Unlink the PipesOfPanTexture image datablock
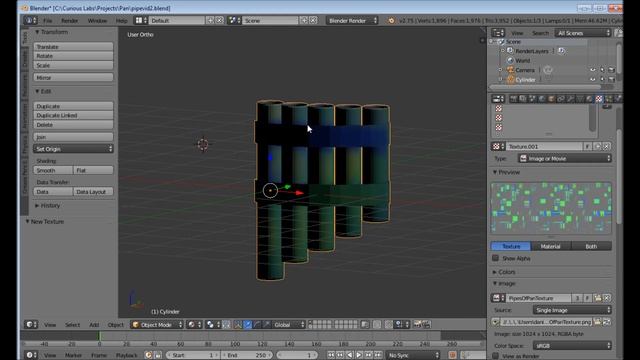640x360 pixels. (x=607, y=298)
